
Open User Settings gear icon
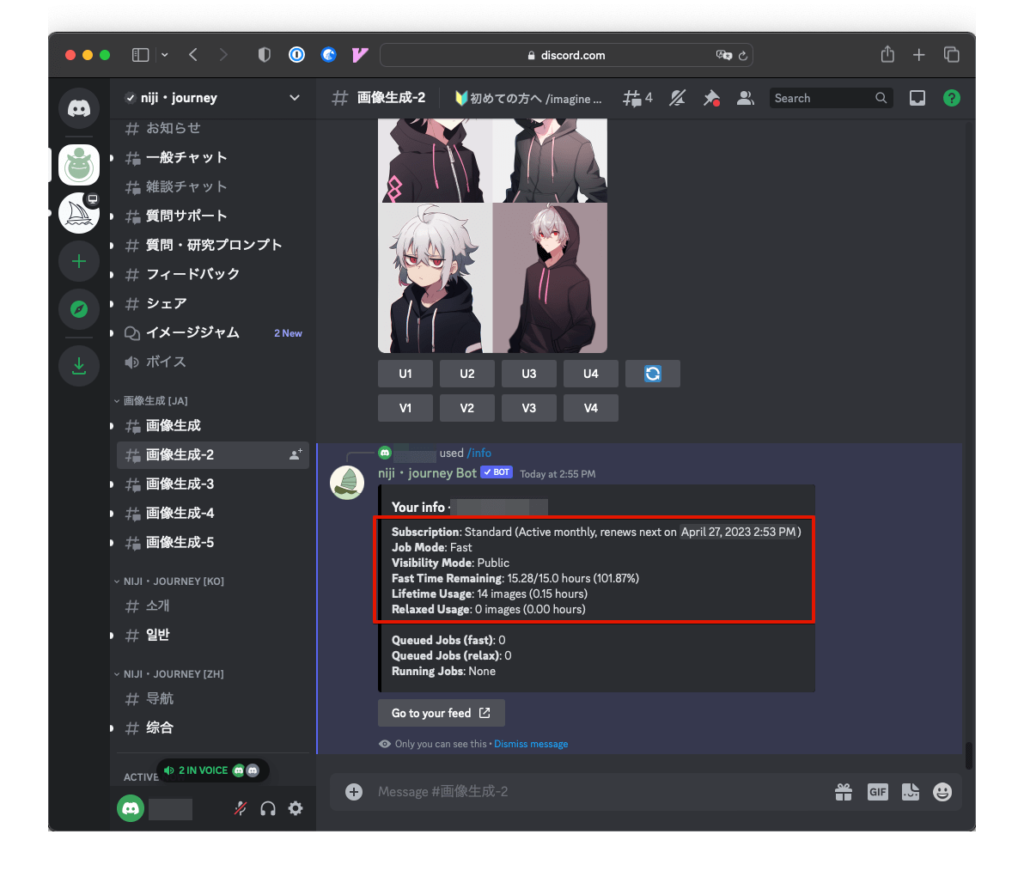pyautogui.click(x=296, y=809)
